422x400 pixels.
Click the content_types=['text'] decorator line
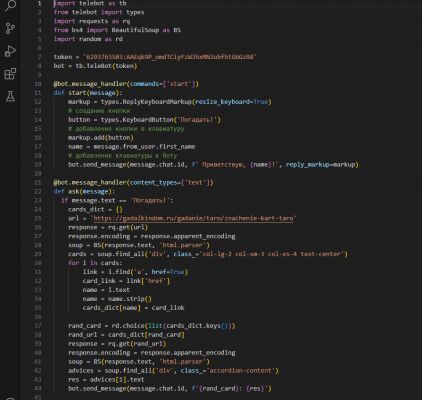133,183
